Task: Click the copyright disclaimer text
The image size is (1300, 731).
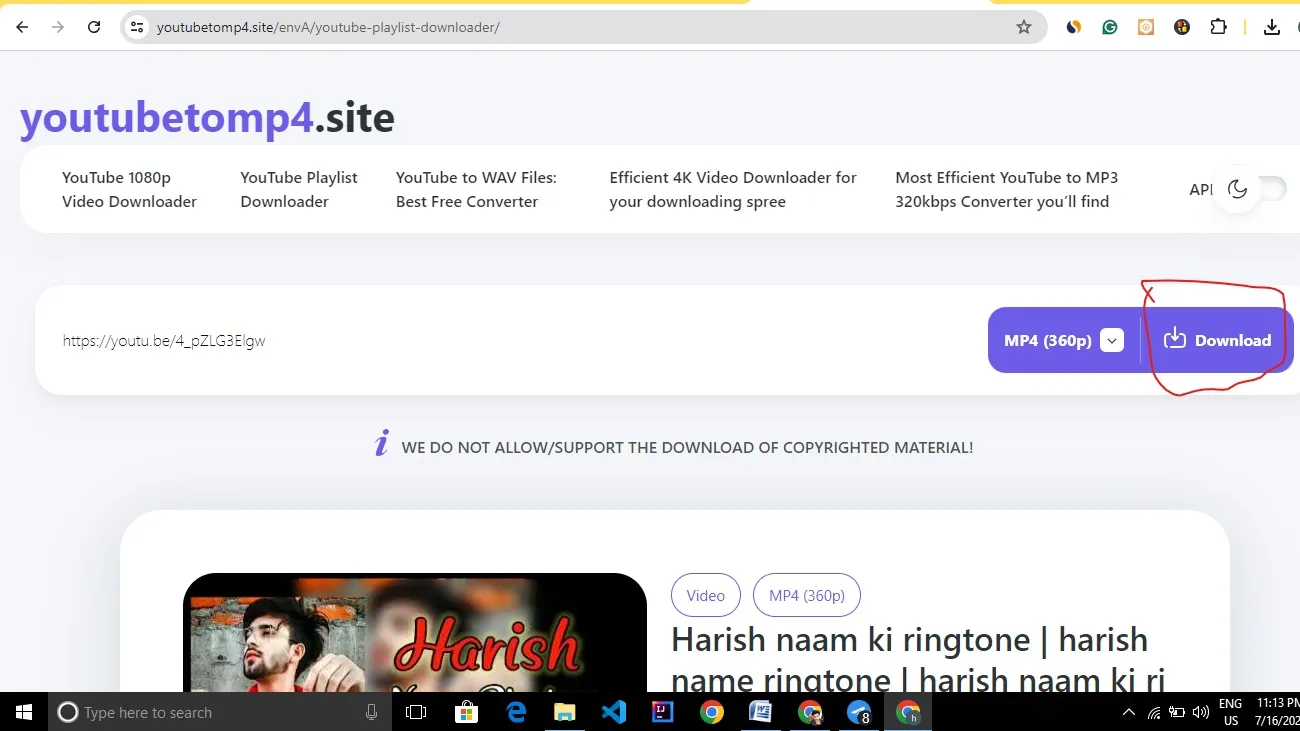Action: (x=687, y=447)
